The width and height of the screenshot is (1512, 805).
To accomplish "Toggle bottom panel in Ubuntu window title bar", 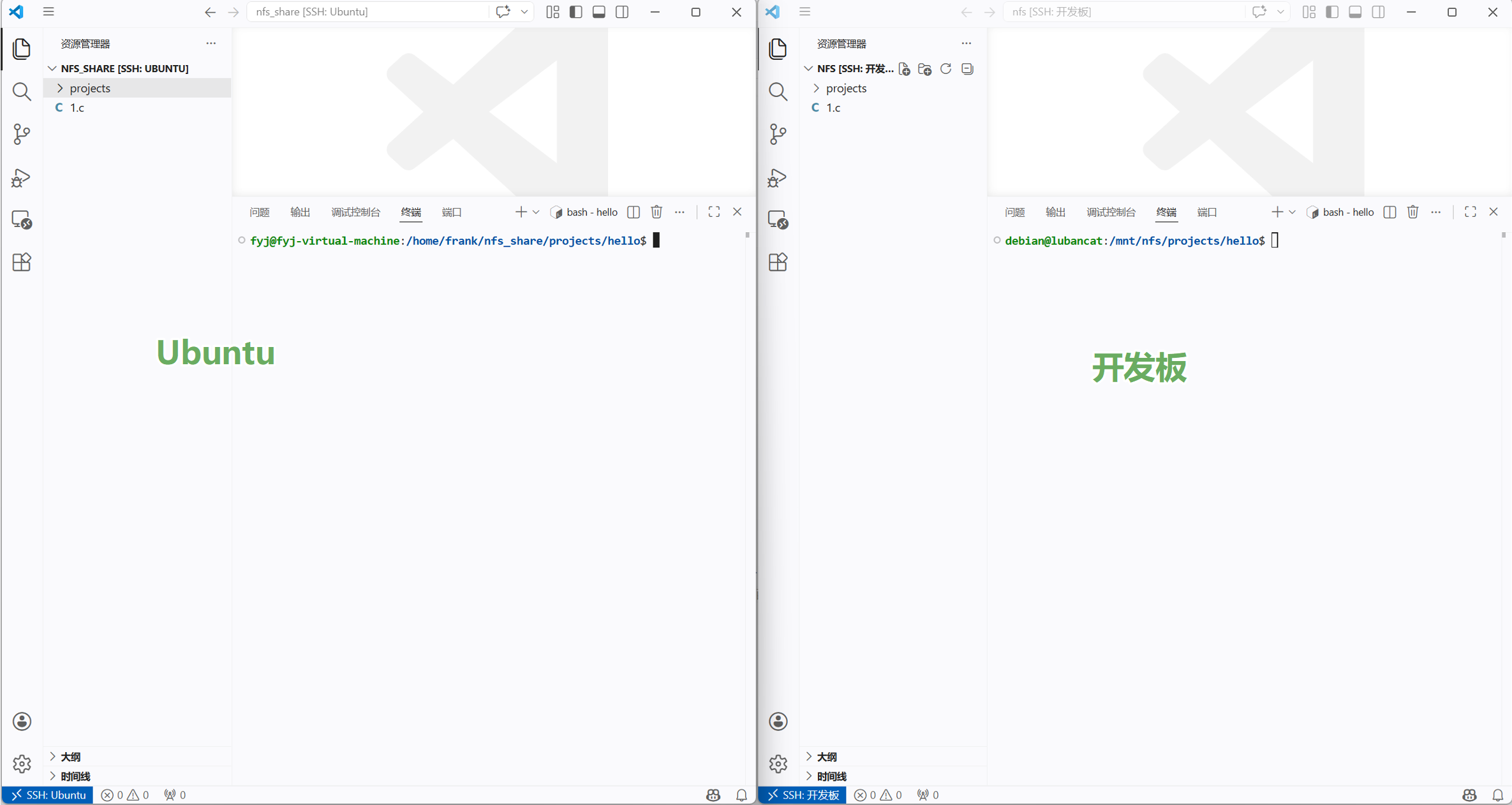I will [598, 12].
